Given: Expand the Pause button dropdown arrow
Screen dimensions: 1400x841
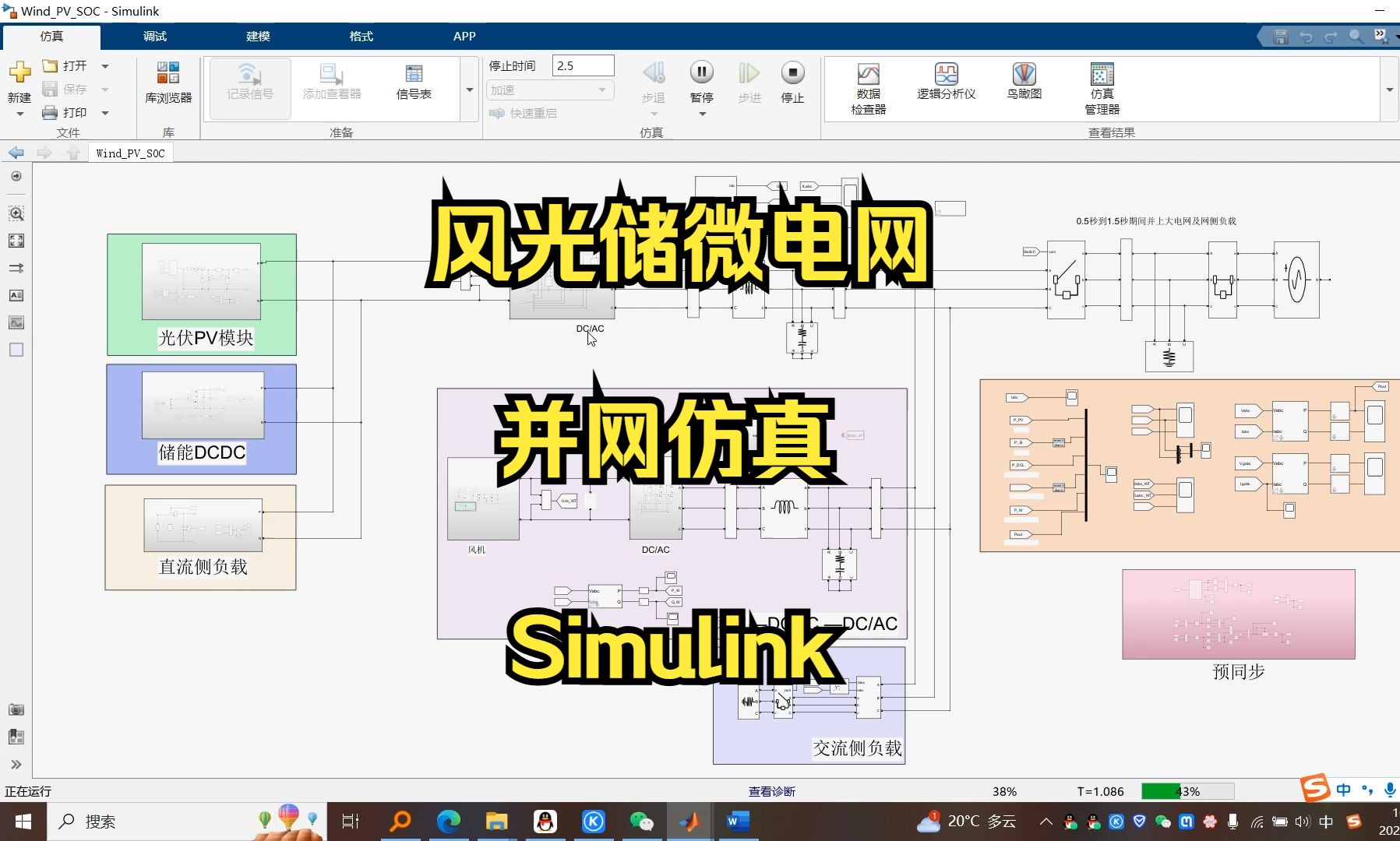Looking at the screenshot, I should [x=701, y=114].
